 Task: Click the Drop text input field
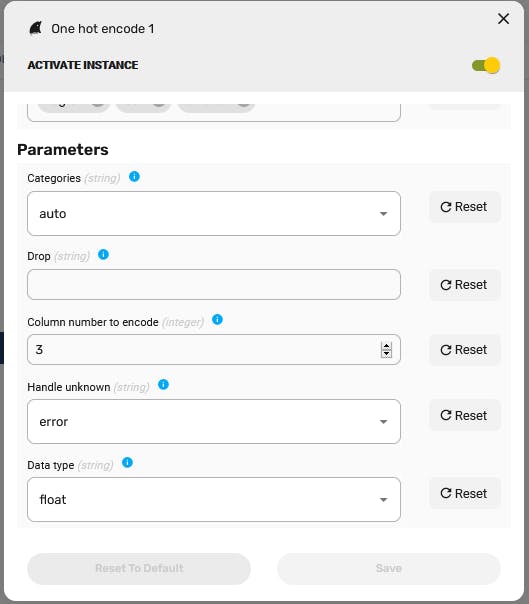click(214, 285)
